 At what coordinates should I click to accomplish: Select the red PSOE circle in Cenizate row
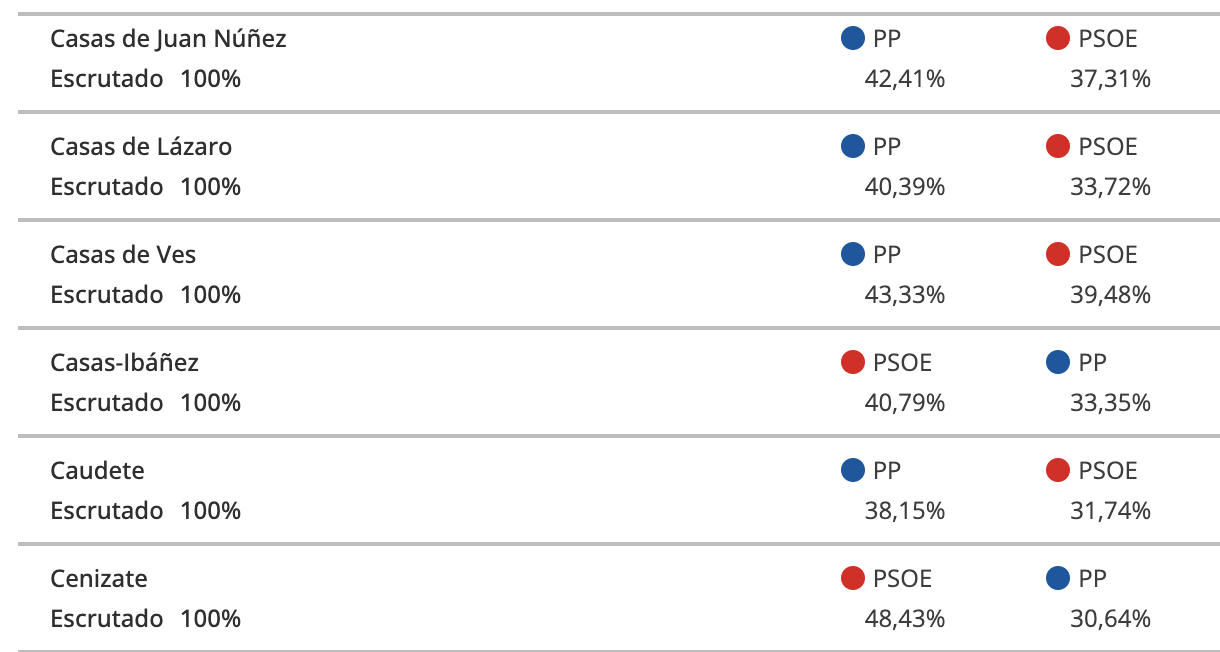(853, 579)
